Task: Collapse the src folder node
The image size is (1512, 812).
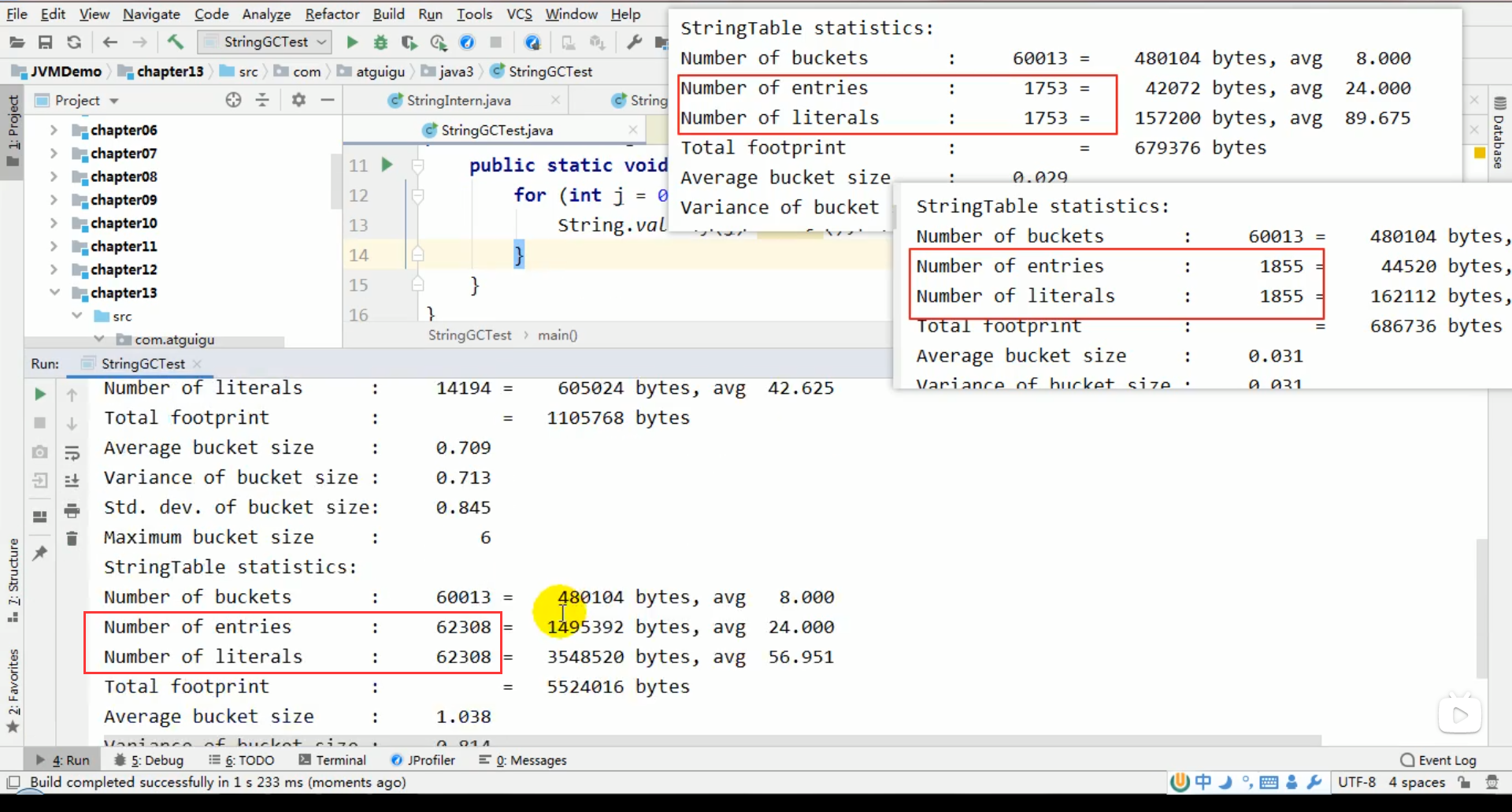Action: pos(76,316)
